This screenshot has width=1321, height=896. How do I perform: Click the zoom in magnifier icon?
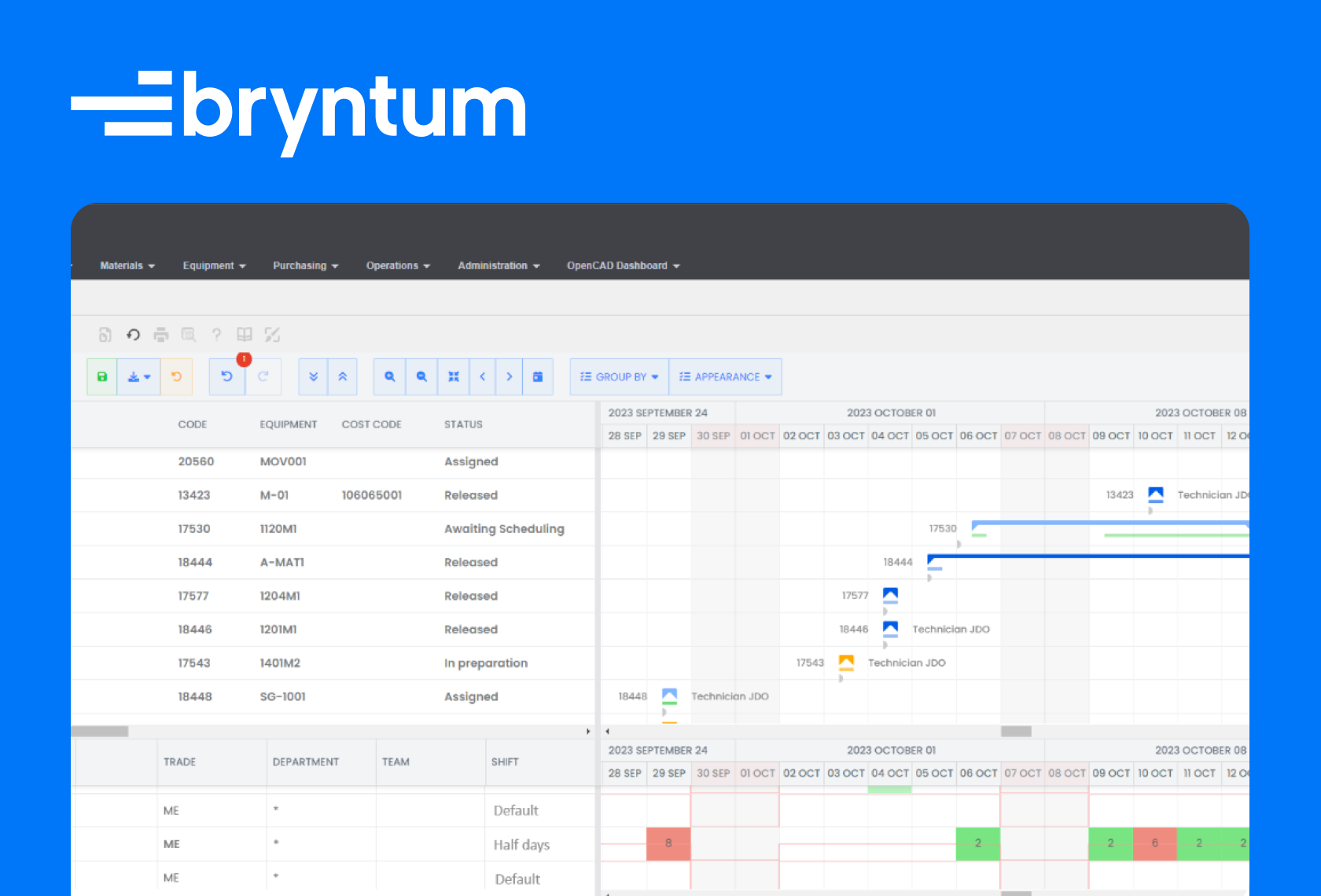click(390, 376)
